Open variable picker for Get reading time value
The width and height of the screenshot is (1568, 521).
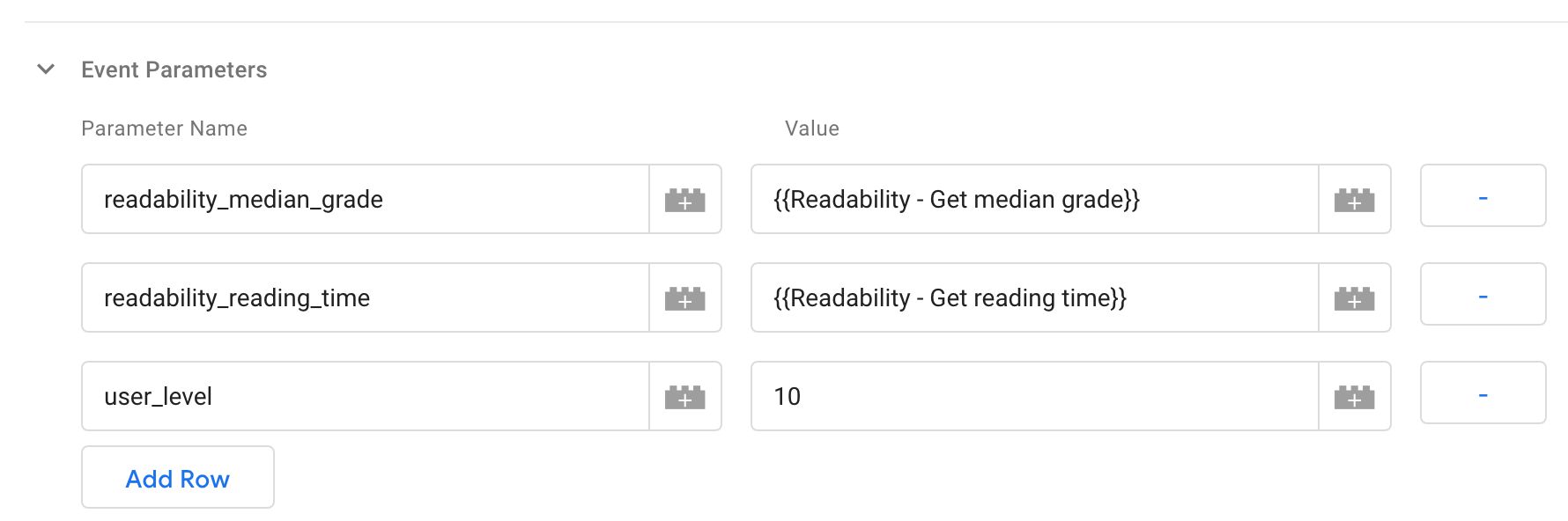pos(1355,297)
